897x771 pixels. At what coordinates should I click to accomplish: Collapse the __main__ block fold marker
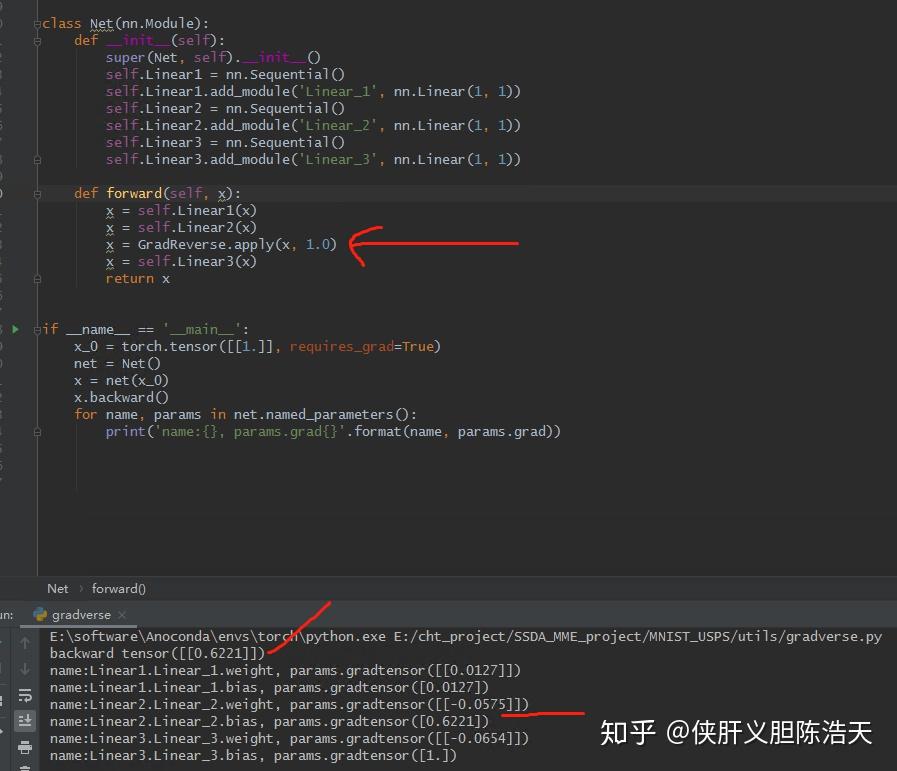pyautogui.click(x=36, y=328)
